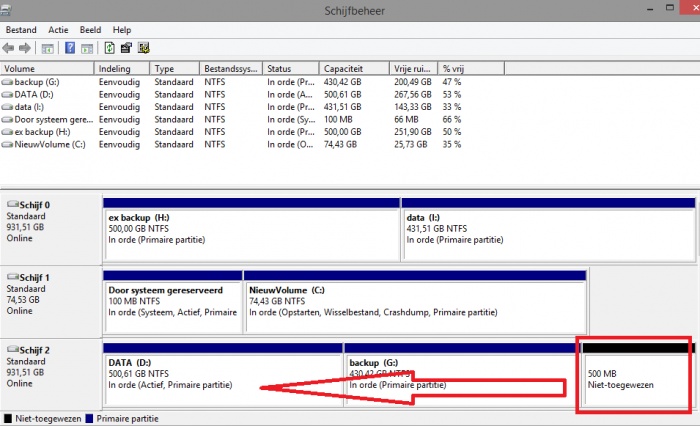
Task: Click the drive icon for backup (G:) row
Action: (7, 82)
